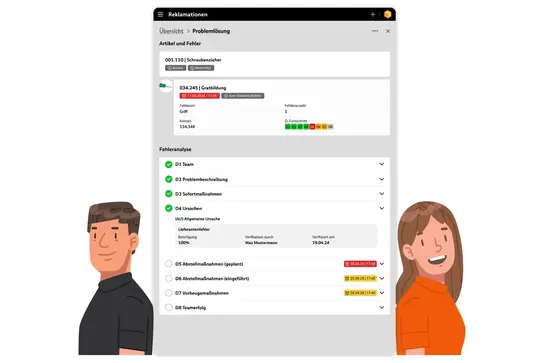The image size is (544, 363).
Task: Expand D7 Vorbeugemaßnahmen chevron
Action: point(382,293)
